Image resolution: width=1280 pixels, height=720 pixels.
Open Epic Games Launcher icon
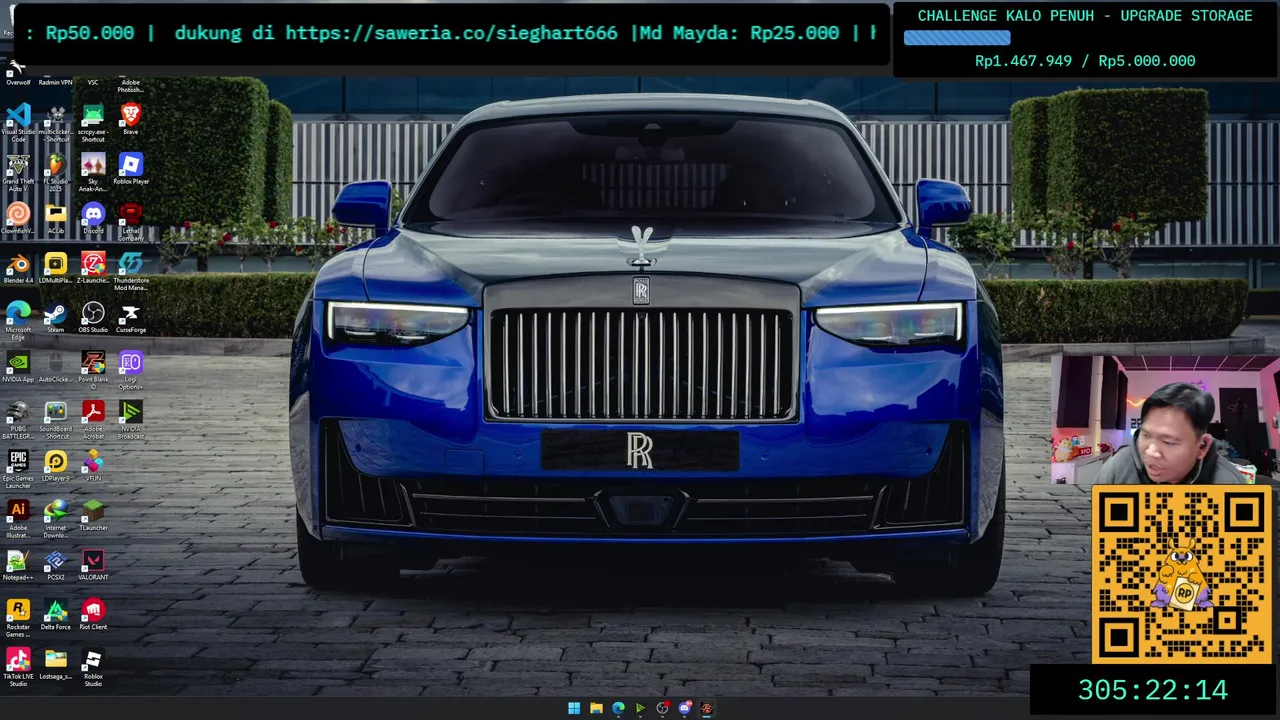point(18,468)
